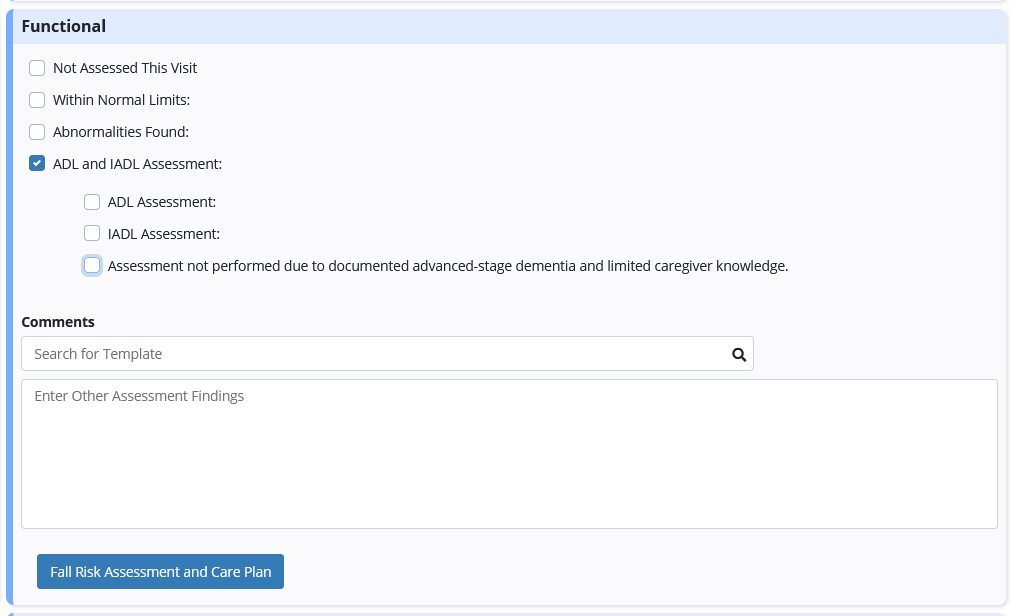Viewport: 1017px width, 616px height.
Task: Click the 'ADL Assessment:' label text
Action: pos(162,202)
